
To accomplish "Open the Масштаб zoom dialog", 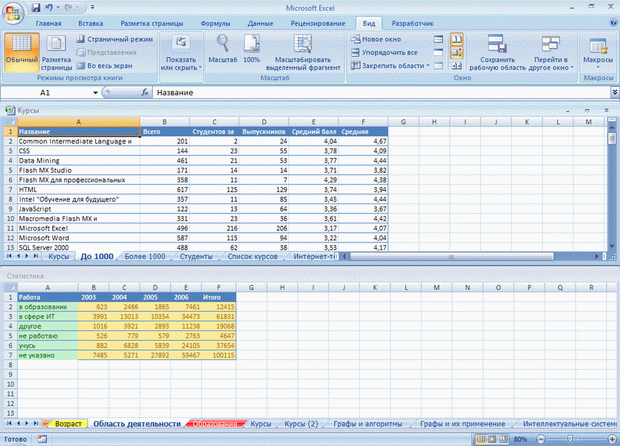I will [222, 50].
